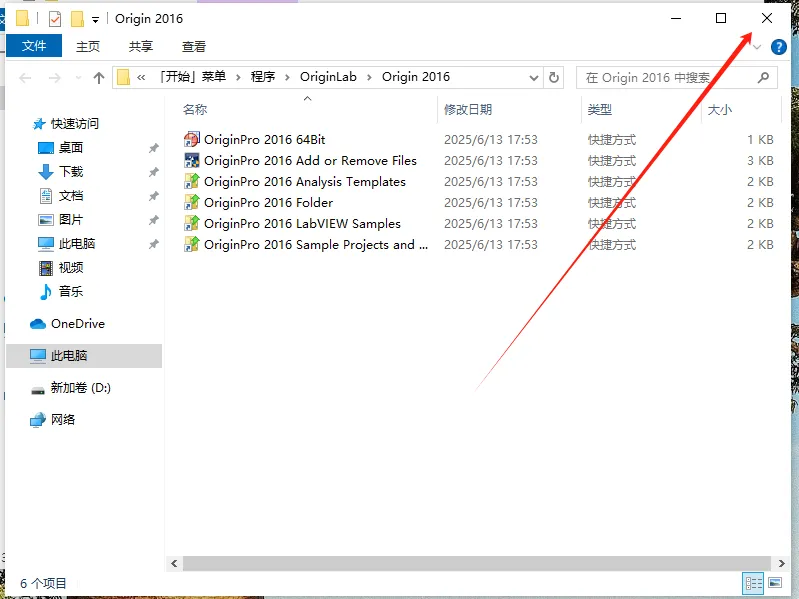This screenshot has height=599, width=799.
Task: Go back with the left arrow button
Action: [x=25, y=77]
